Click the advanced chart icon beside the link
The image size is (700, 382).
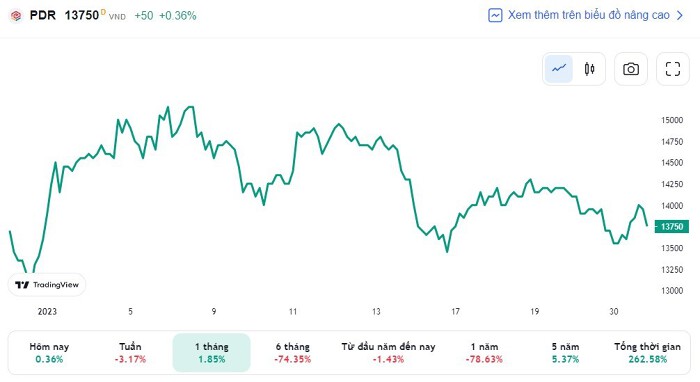(495, 15)
